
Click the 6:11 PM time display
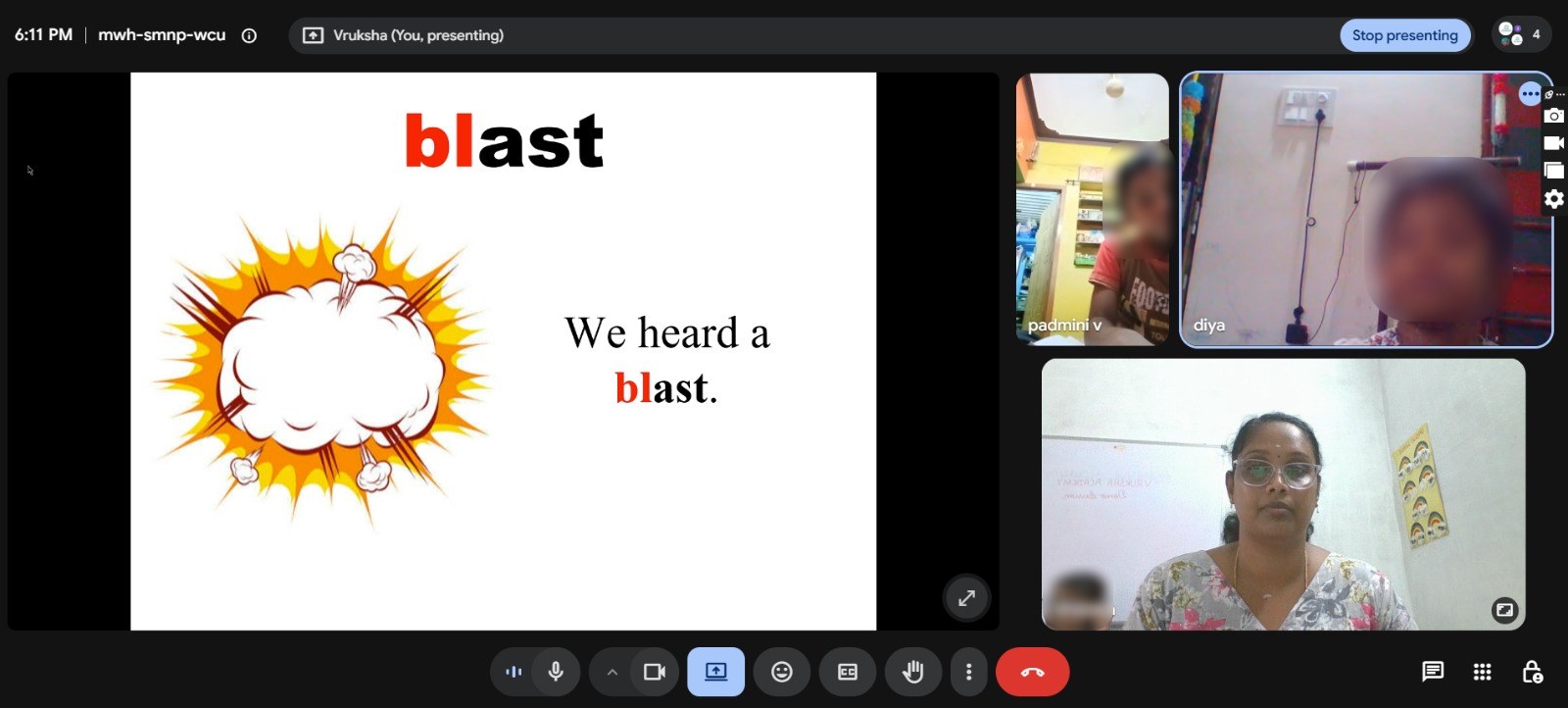click(x=43, y=34)
